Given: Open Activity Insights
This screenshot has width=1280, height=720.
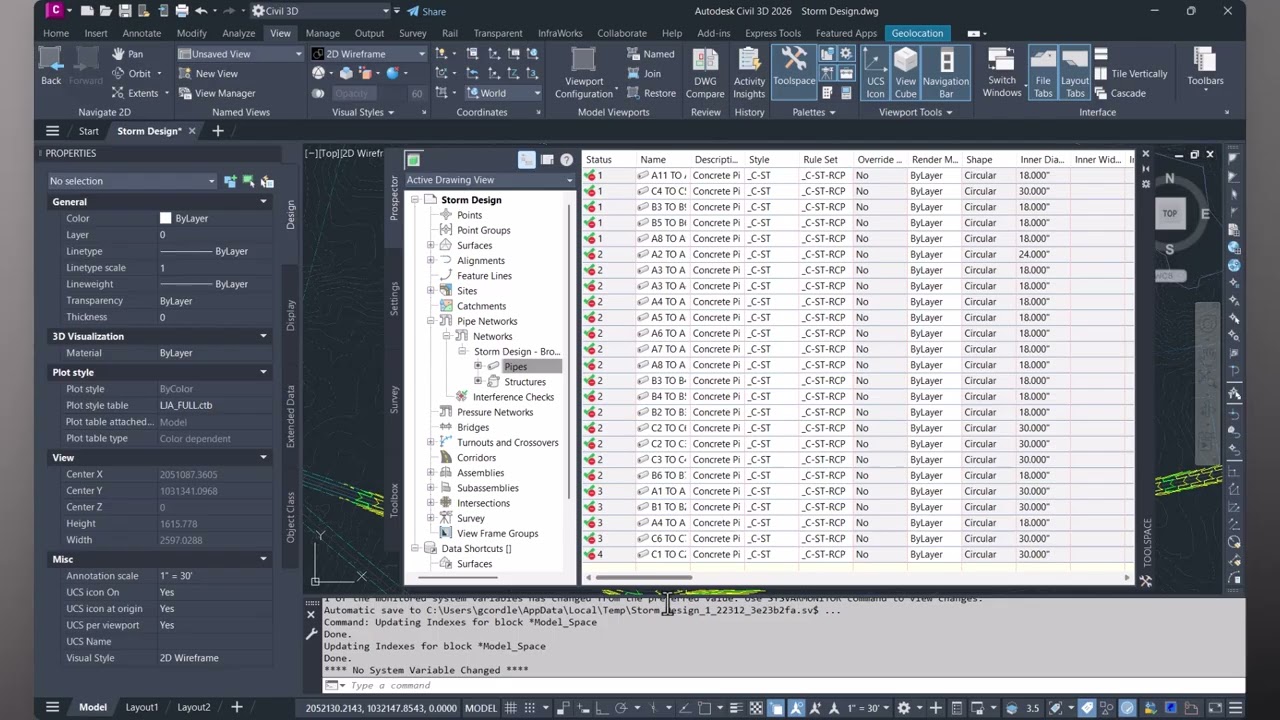Looking at the screenshot, I should click(749, 73).
